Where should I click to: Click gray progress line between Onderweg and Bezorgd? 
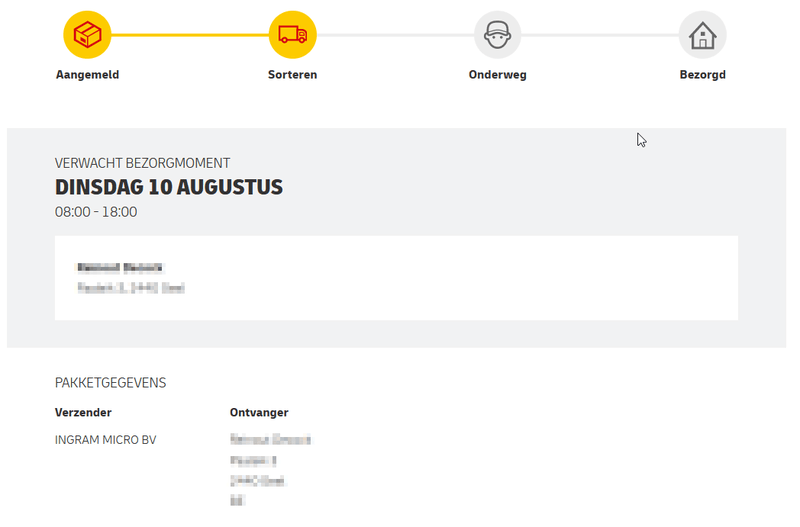point(600,35)
